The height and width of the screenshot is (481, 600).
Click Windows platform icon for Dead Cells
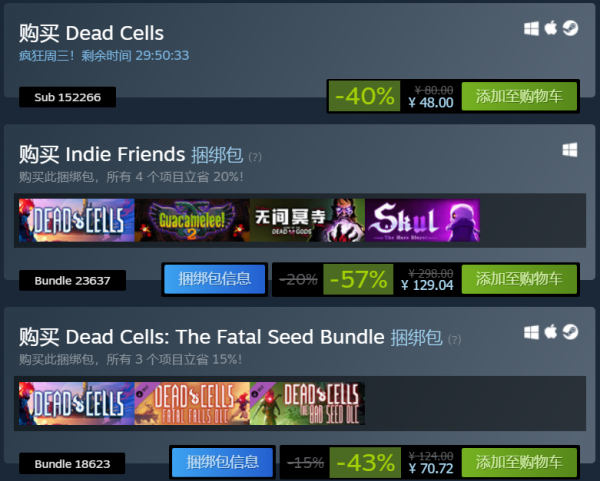[532, 28]
